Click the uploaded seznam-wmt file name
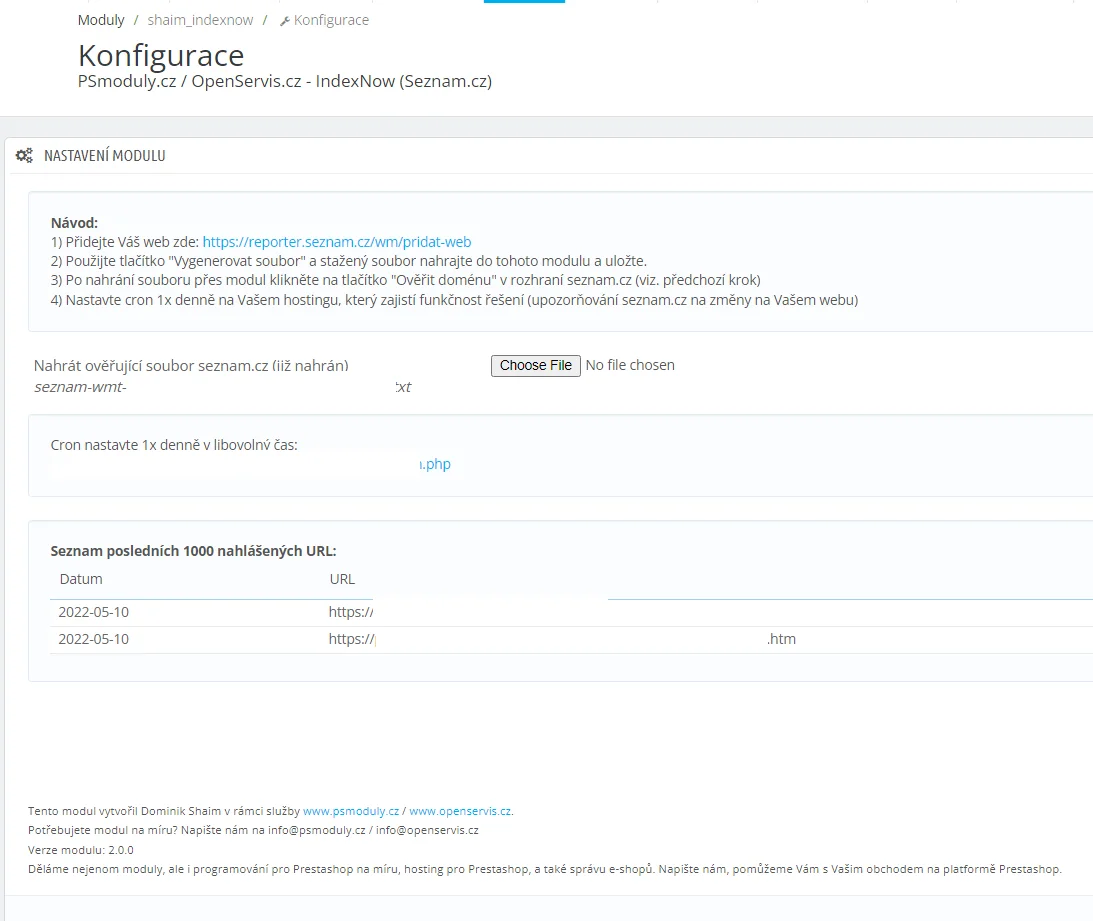 click(81, 387)
